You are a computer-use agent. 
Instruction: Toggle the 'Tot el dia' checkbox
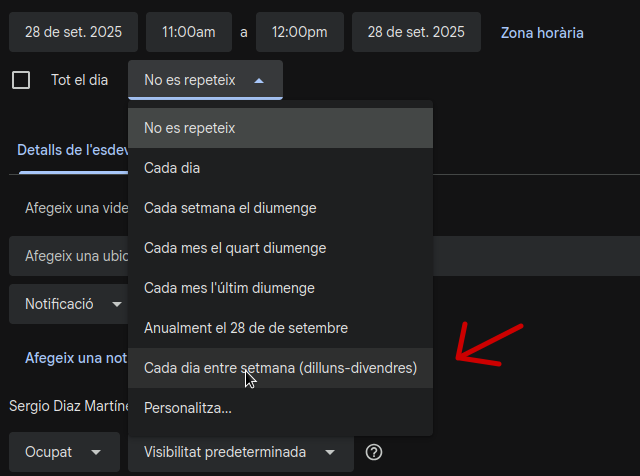point(21,80)
